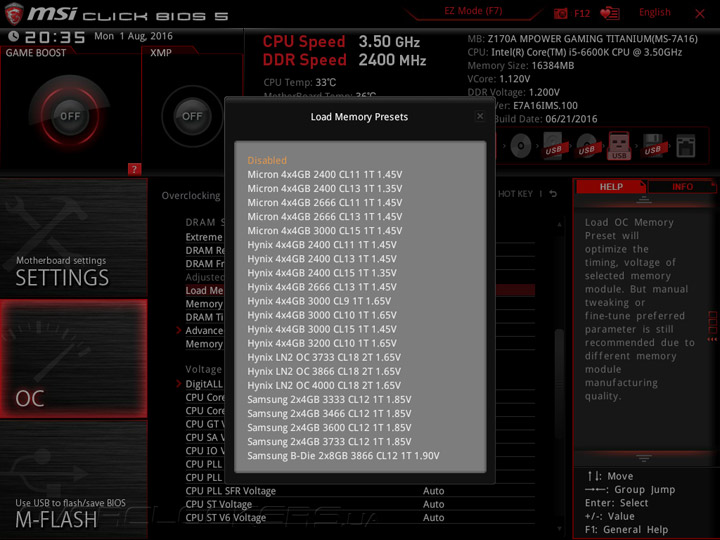Click the MSI dragon shield logo

point(13,14)
